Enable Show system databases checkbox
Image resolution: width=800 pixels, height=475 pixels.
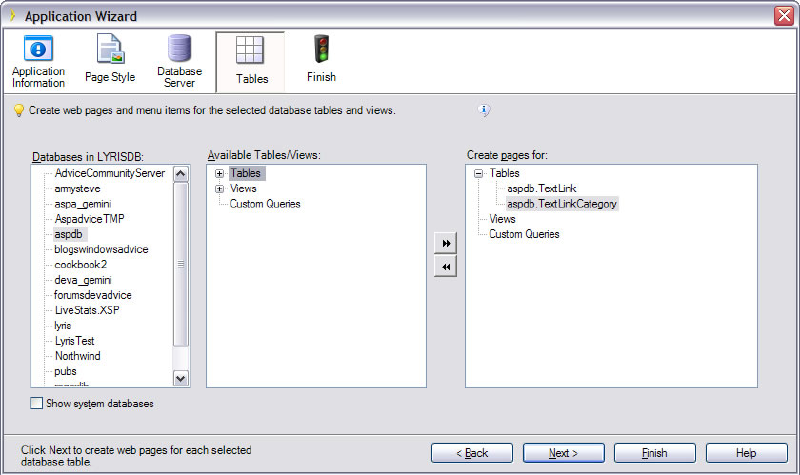36,403
